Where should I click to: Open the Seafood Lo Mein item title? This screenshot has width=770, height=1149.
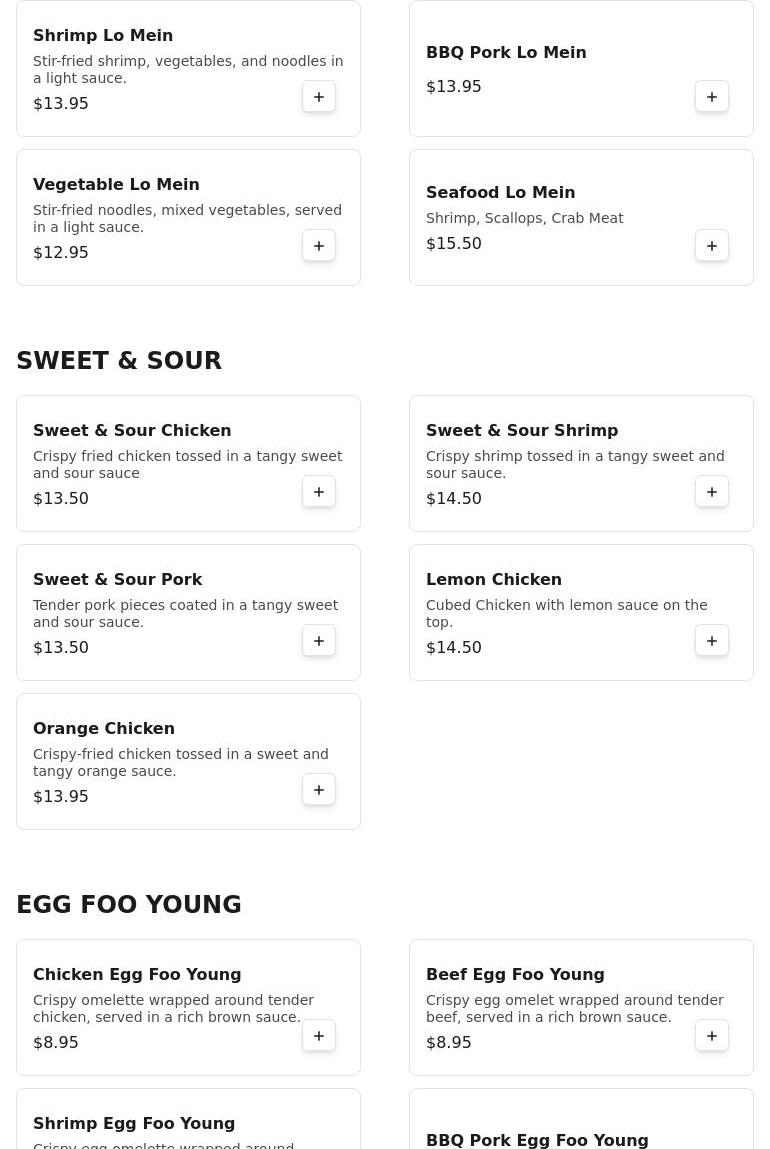tap(500, 192)
